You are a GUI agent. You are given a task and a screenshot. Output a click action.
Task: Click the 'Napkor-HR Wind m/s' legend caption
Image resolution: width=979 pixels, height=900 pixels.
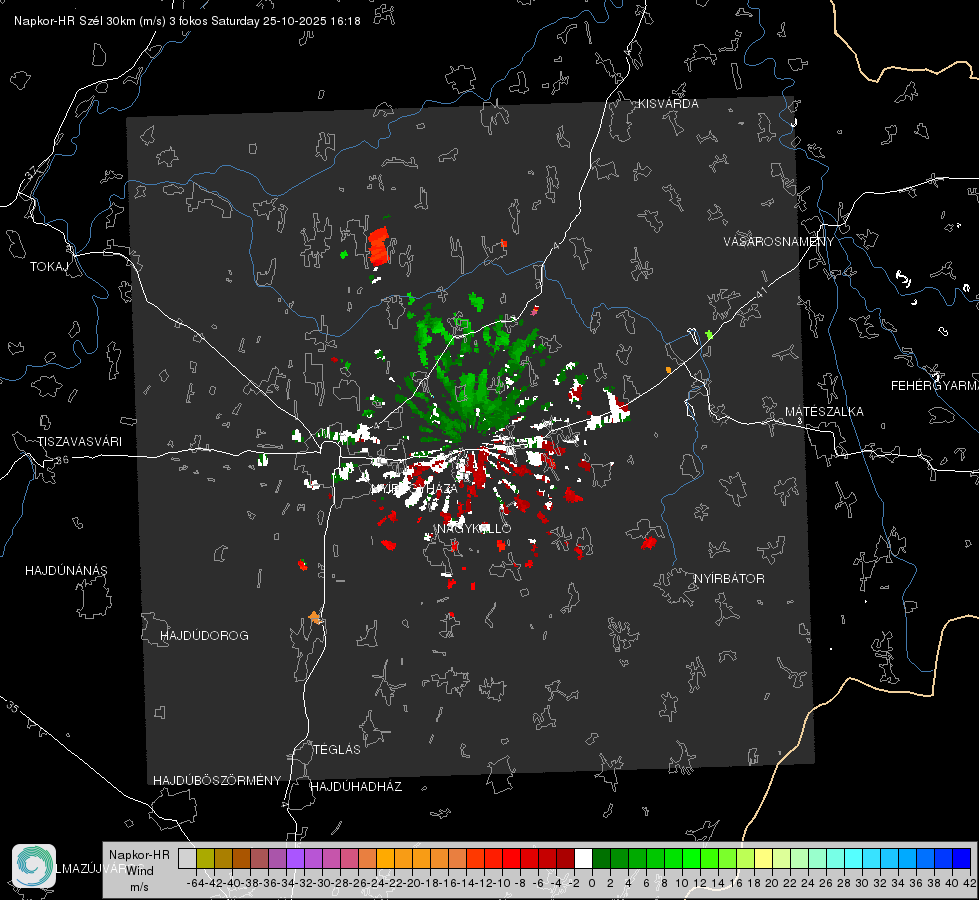pyautogui.click(x=139, y=871)
